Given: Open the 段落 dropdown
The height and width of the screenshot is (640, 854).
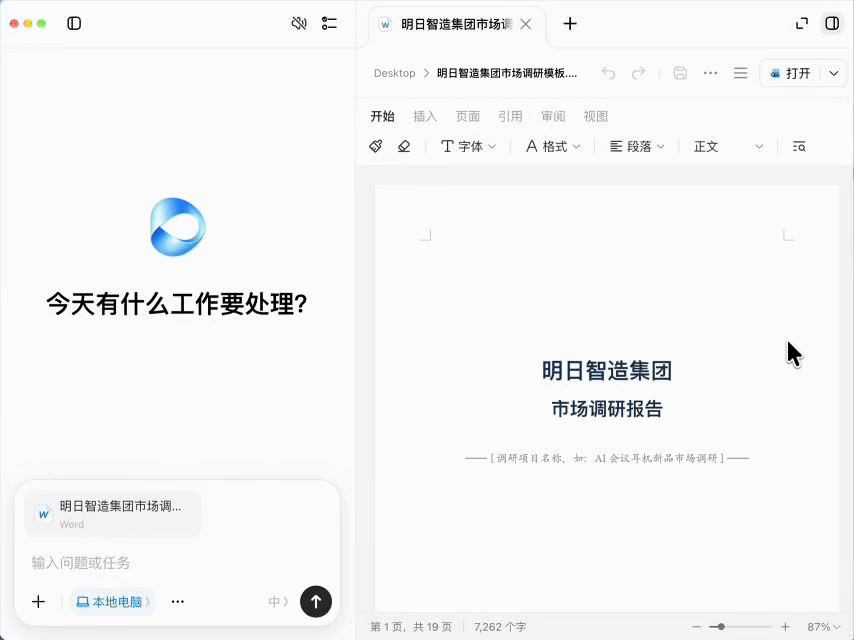Looking at the screenshot, I should [x=637, y=146].
